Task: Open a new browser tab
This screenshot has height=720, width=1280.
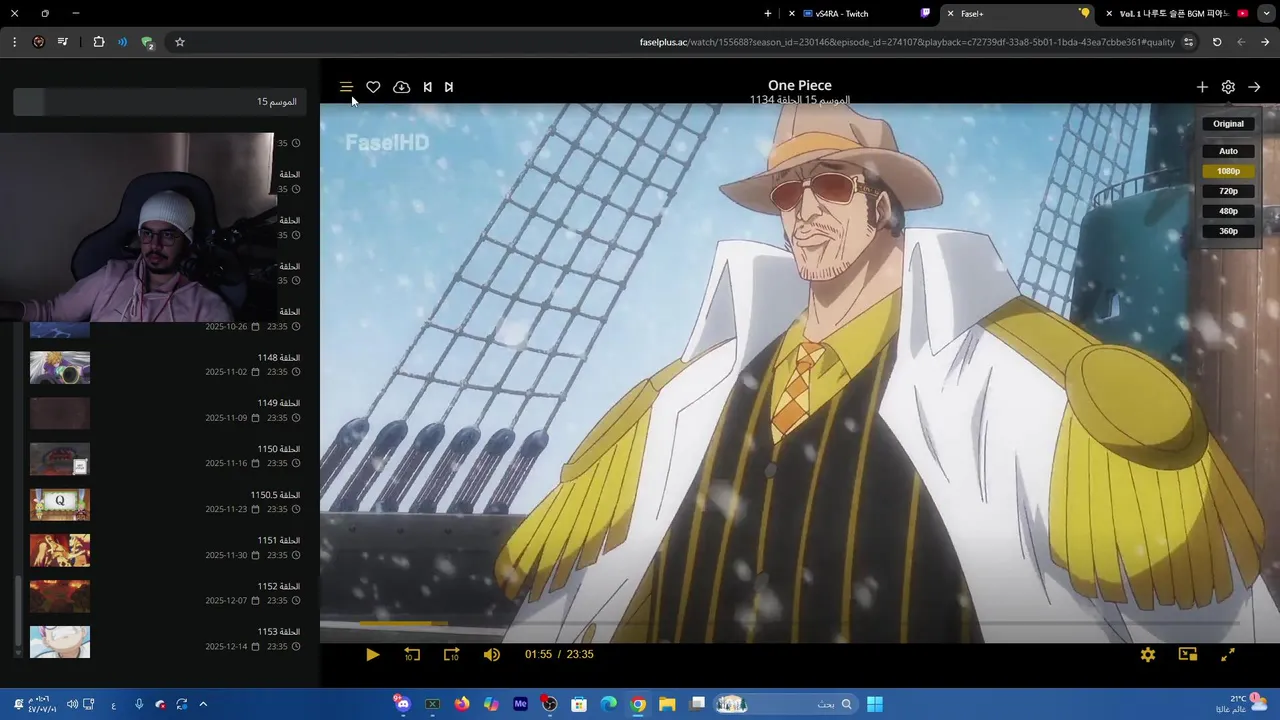Action: pos(768,14)
